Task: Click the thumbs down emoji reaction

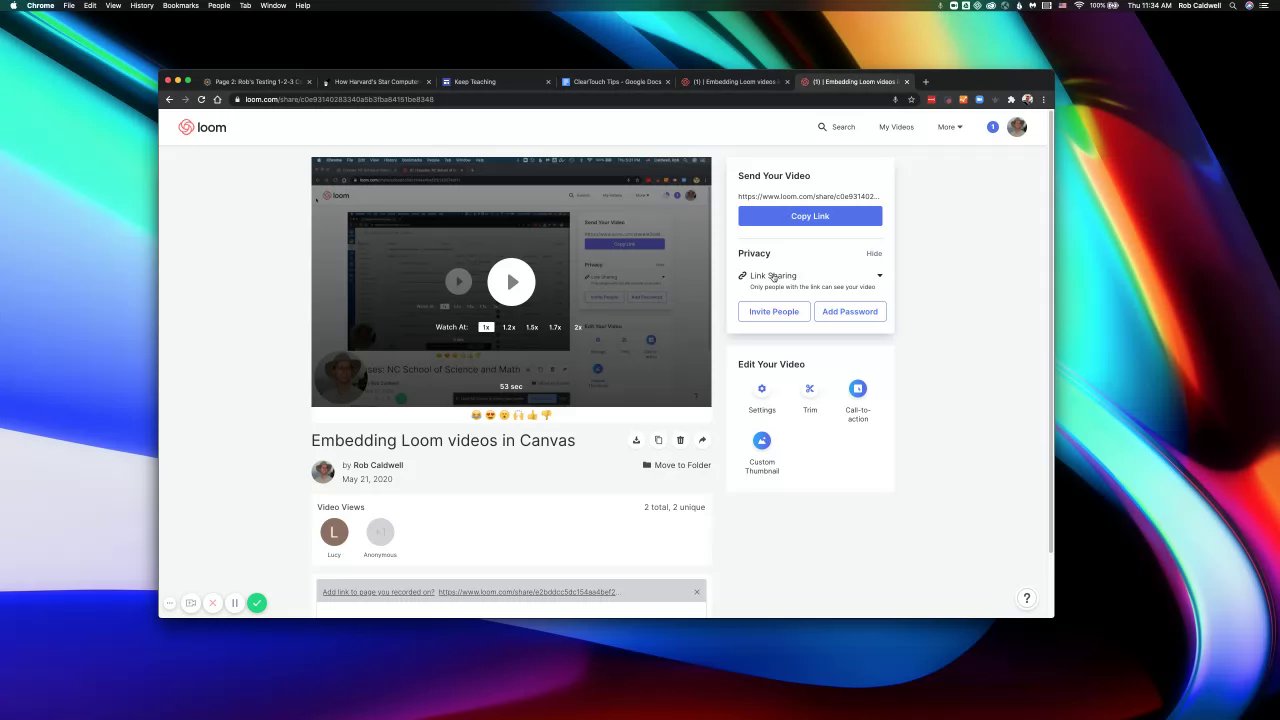Action: click(546, 415)
